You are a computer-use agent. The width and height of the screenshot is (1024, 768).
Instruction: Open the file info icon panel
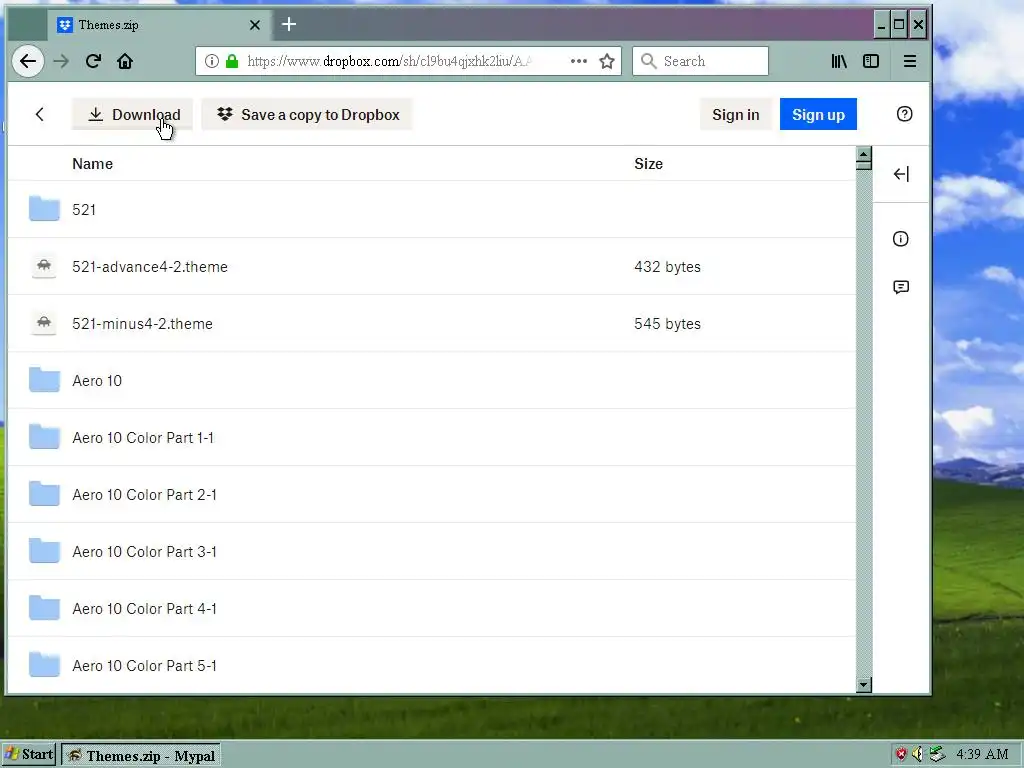901,239
